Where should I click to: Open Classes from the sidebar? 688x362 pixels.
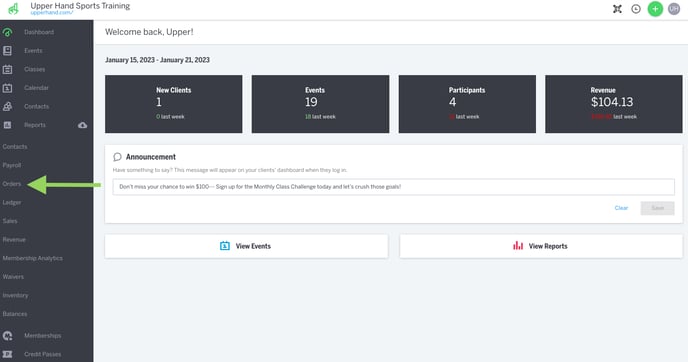(x=35, y=69)
